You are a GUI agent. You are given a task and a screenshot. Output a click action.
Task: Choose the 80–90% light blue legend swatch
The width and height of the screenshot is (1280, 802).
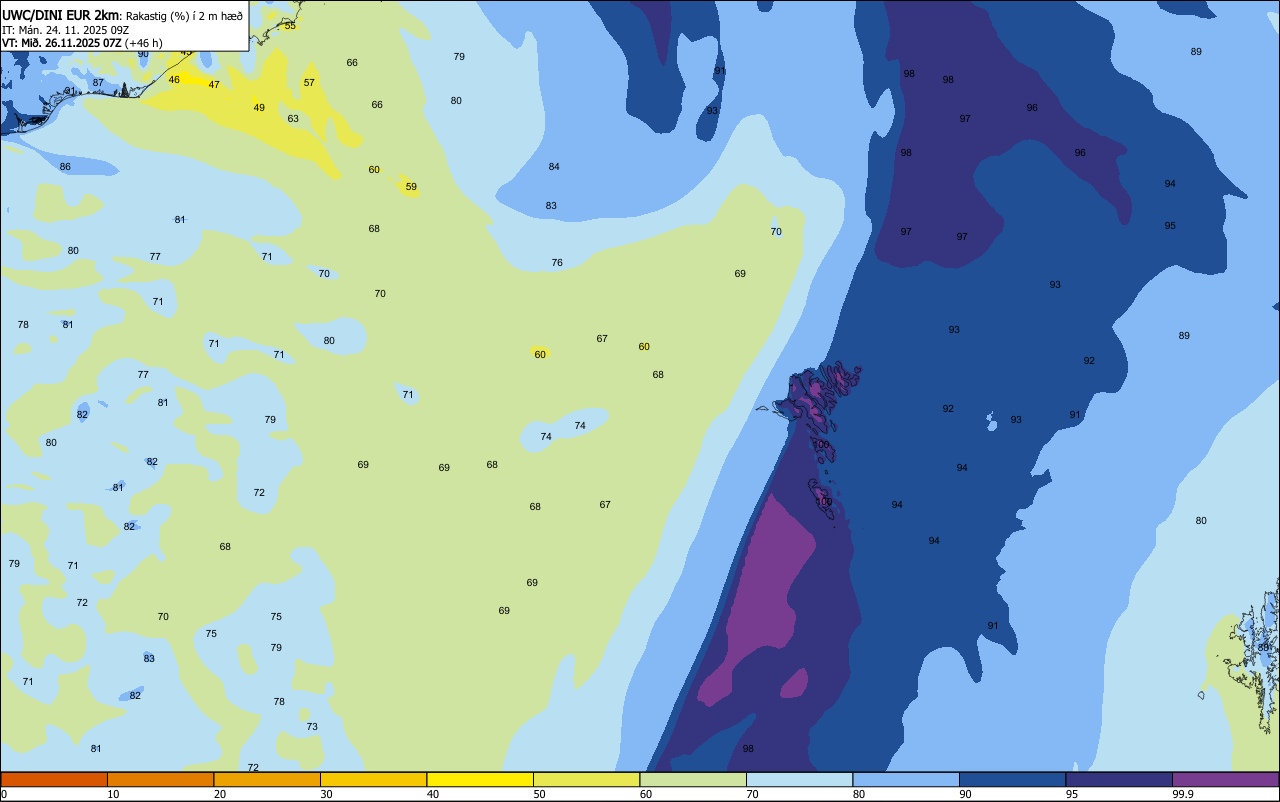pyautogui.click(x=906, y=779)
